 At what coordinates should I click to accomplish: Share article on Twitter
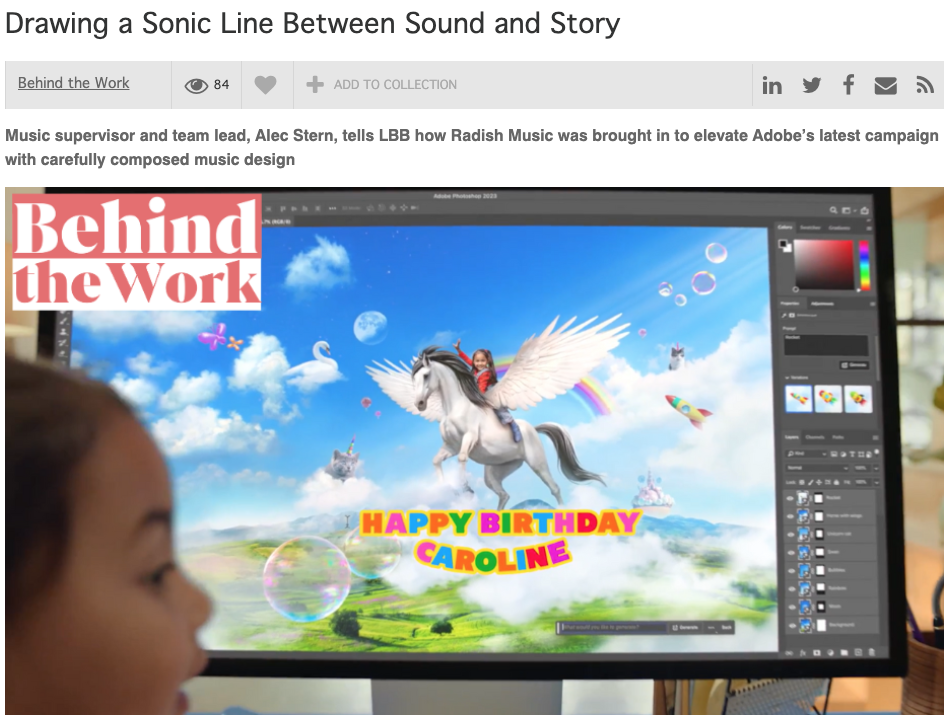[812, 85]
